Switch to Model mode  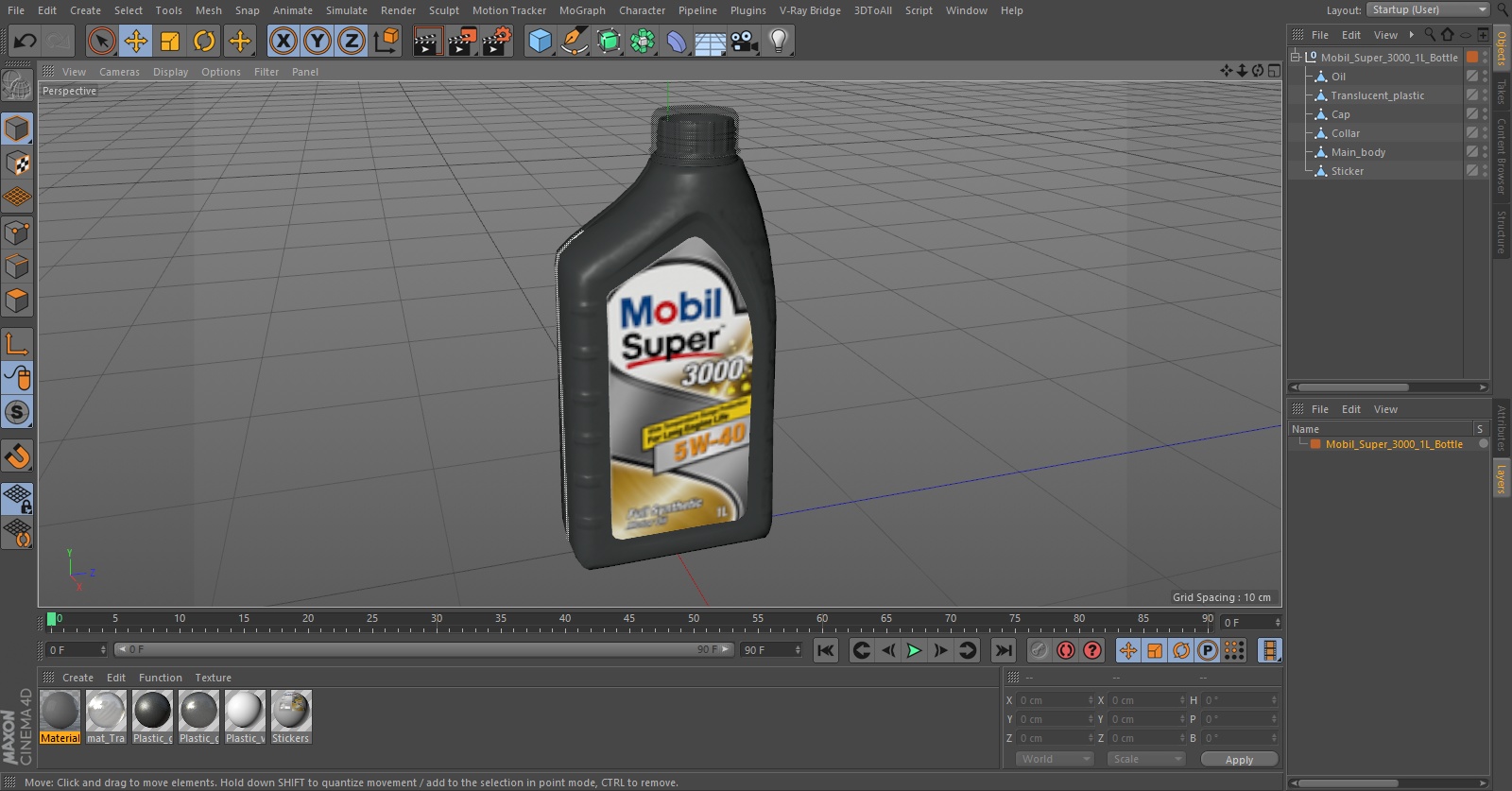click(17, 129)
